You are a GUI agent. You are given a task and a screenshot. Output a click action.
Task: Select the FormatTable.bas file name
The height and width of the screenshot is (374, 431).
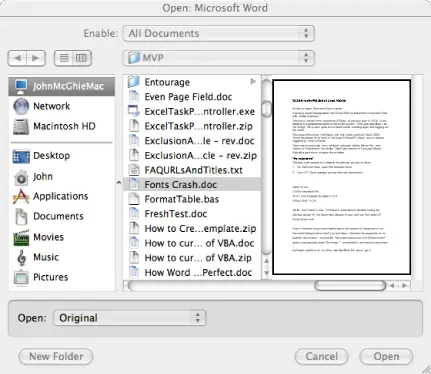[182, 199]
